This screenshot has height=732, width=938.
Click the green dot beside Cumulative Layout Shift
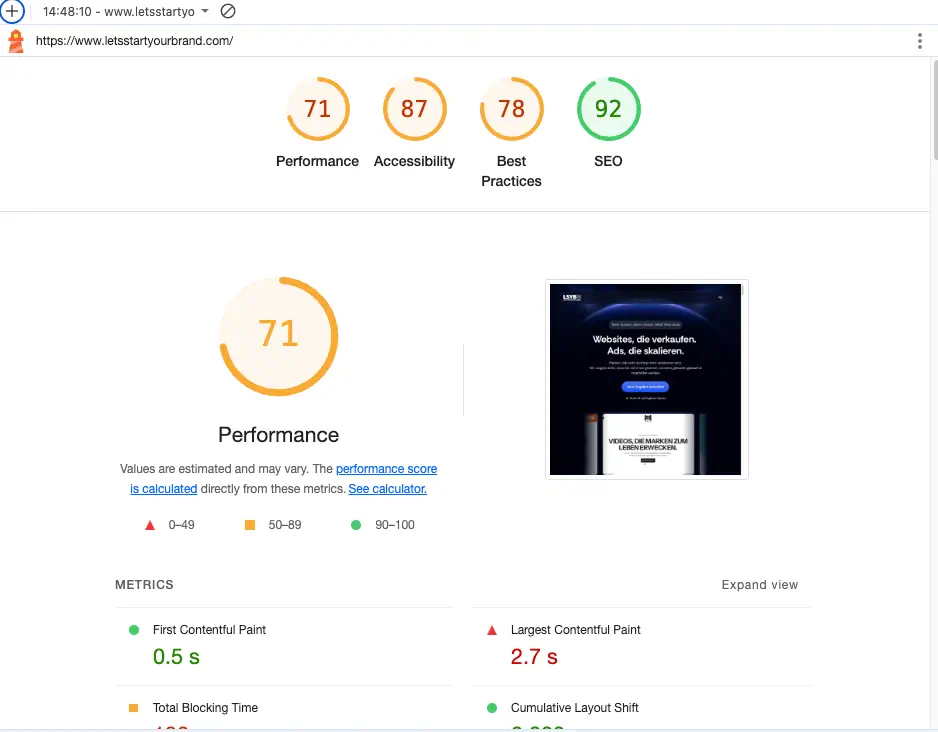pyautogui.click(x=492, y=708)
